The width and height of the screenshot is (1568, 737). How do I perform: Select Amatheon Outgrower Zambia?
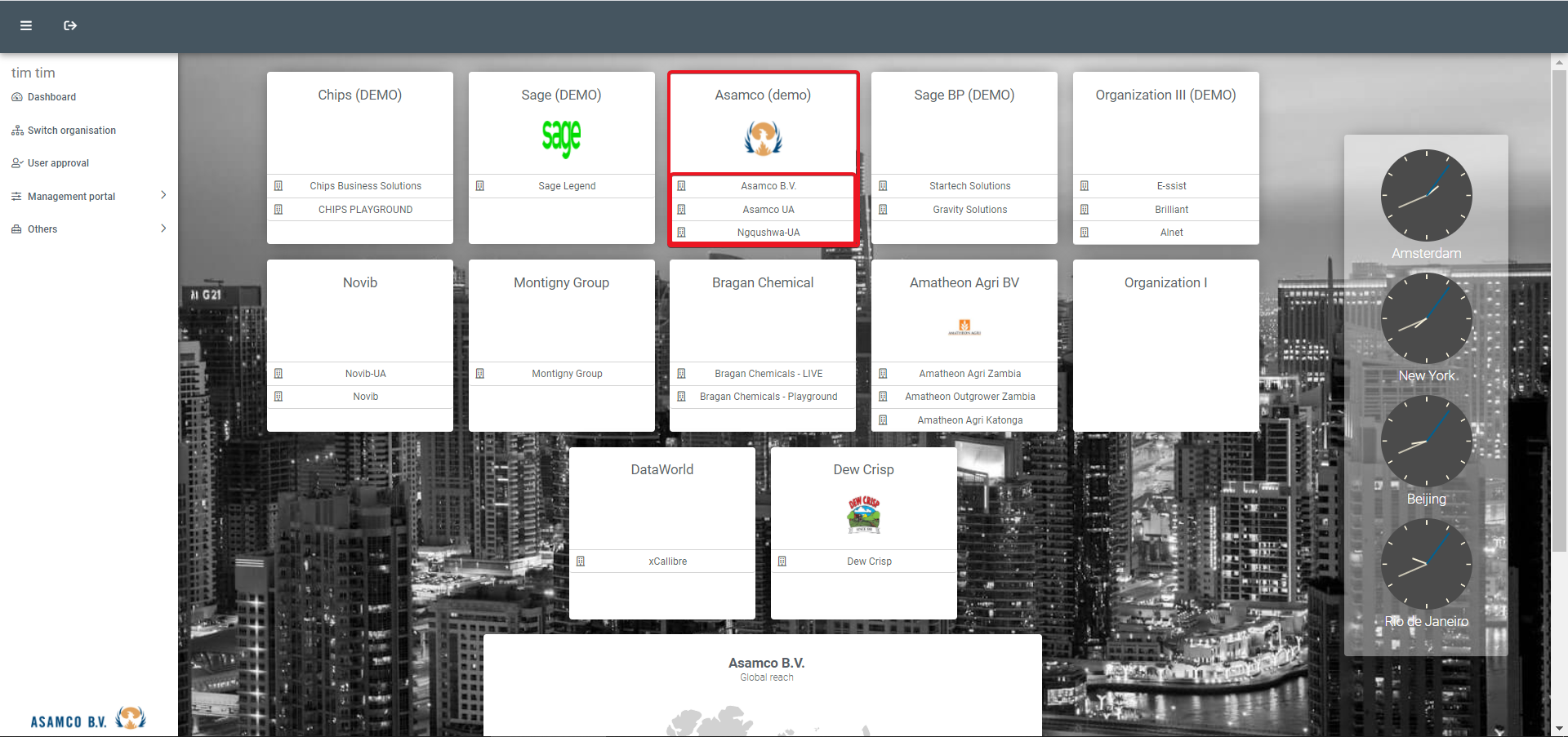[964, 397]
